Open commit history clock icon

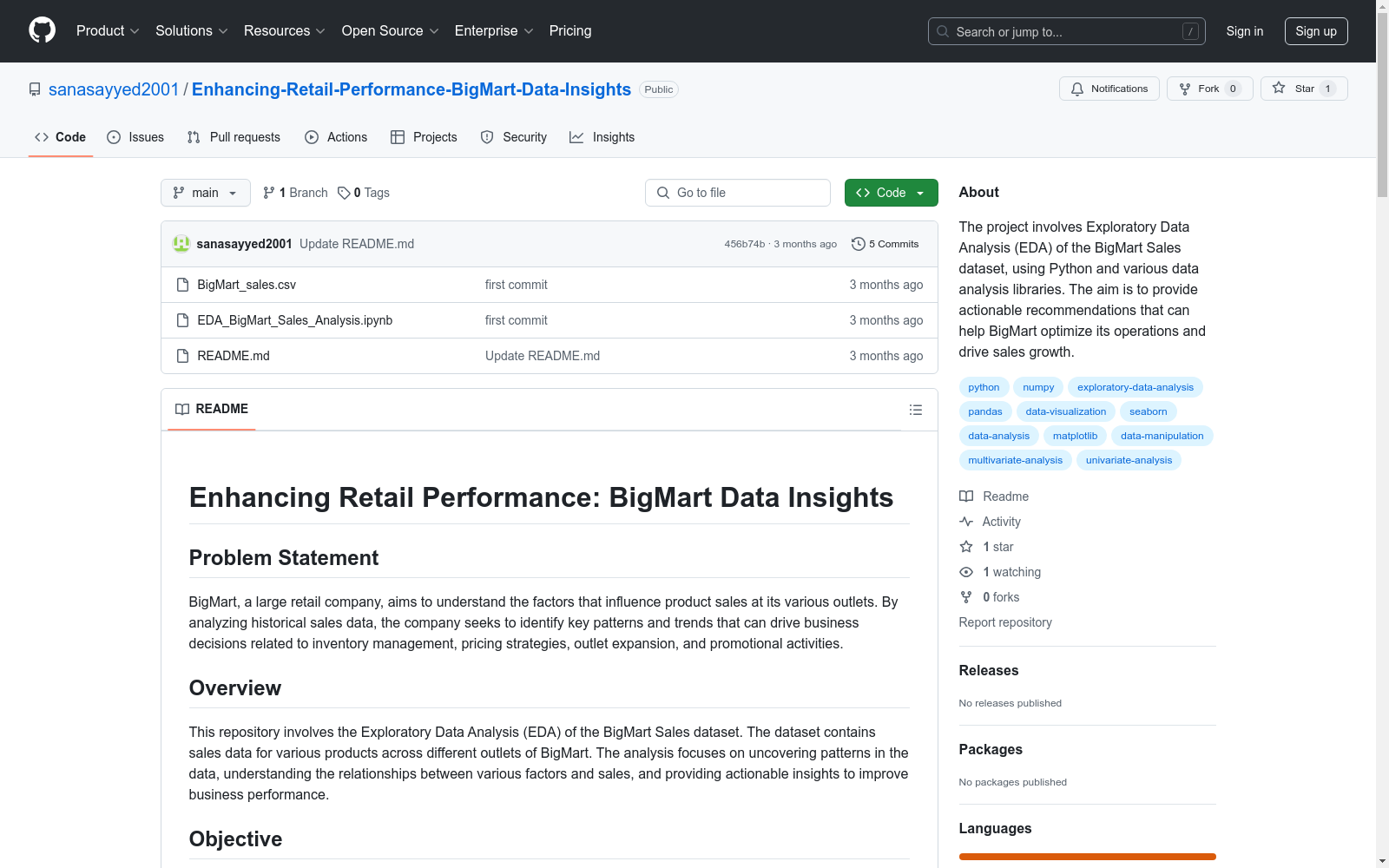[859, 244]
